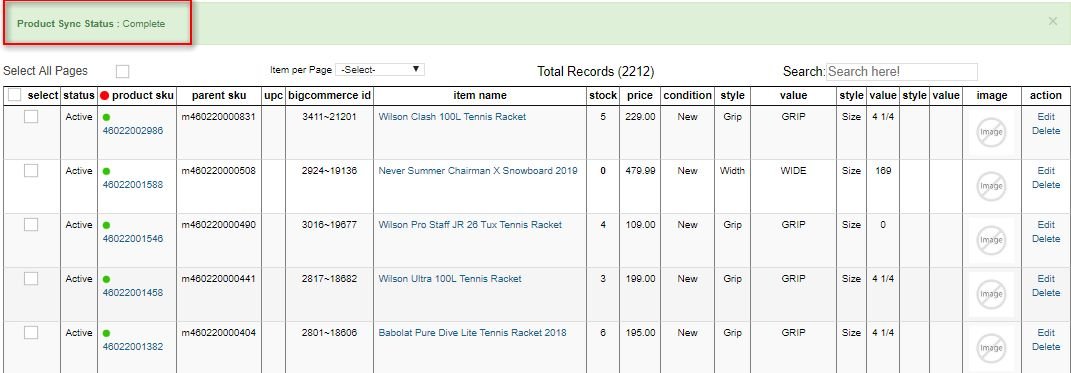The width and height of the screenshot is (1071, 373).
Task: Click the bigcommerce id column header
Action: (x=329, y=96)
